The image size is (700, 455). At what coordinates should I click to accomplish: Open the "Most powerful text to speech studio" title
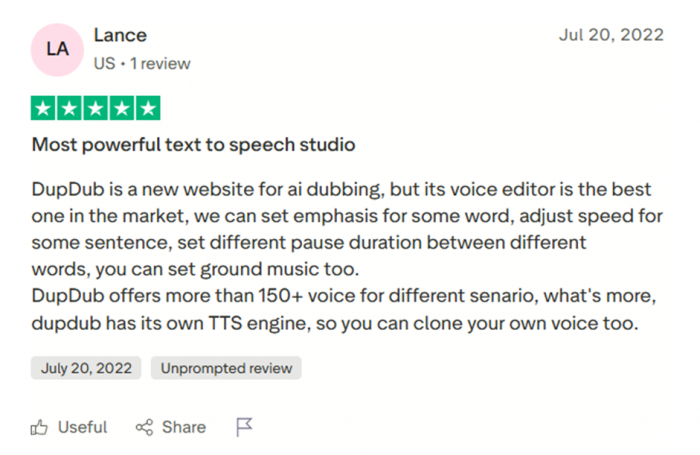(x=193, y=145)
